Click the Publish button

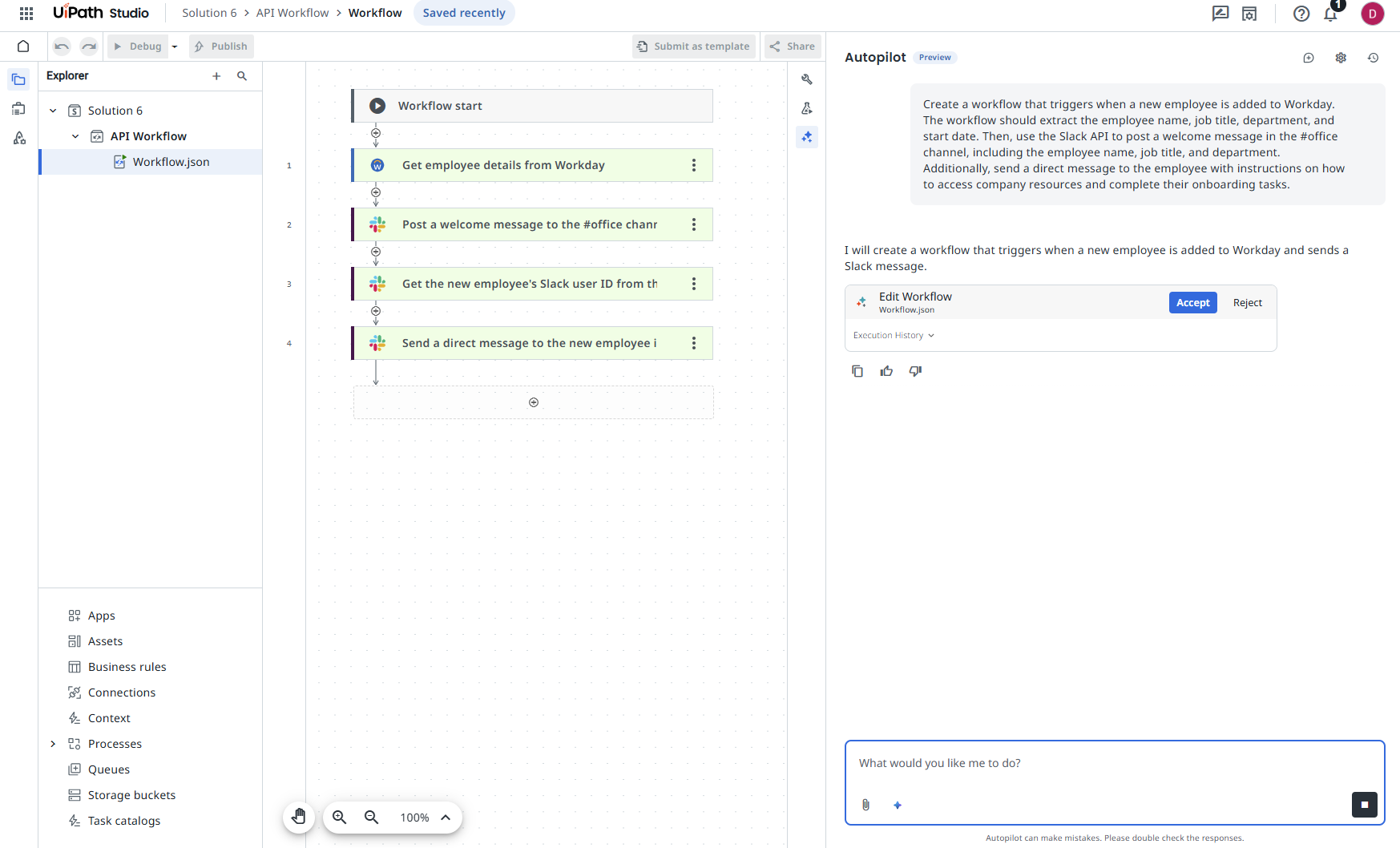tap(221, 46)
